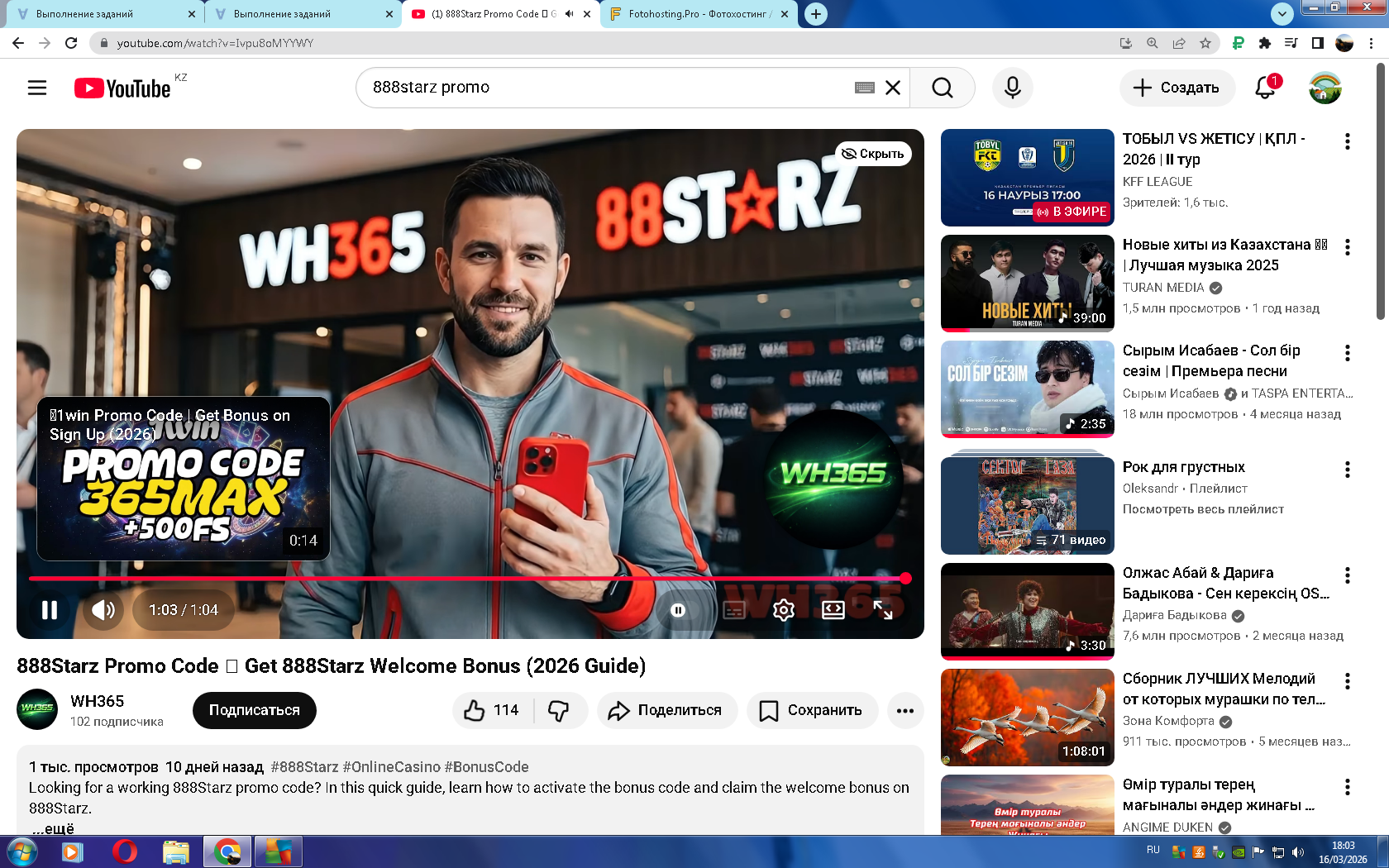Image resolution: width=1389 pixels, height=868 pixels.
Task: Share this page from the address bar
Action: [x=1179, y=43]
